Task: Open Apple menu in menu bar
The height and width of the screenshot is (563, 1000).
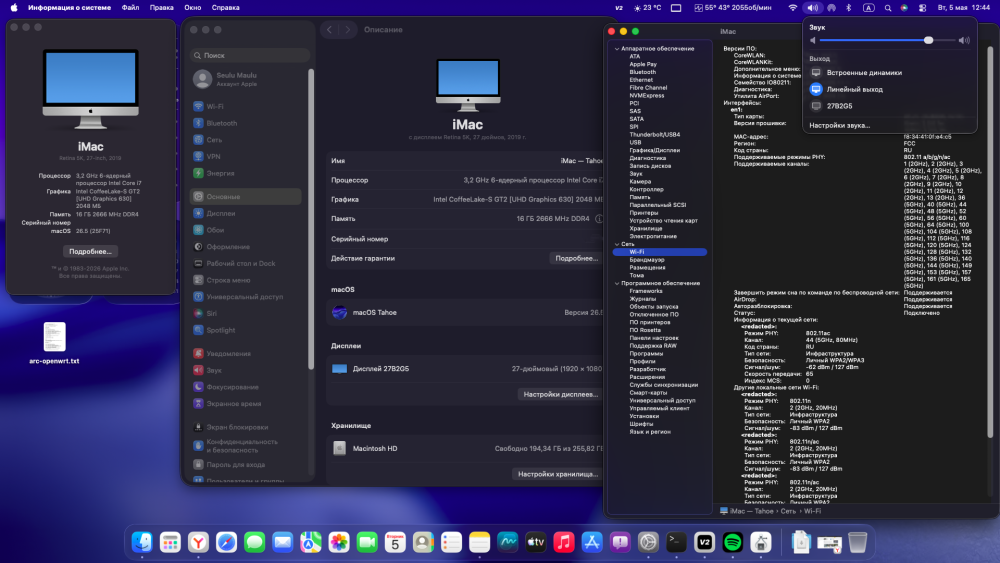Action: [x=14, y=8]
